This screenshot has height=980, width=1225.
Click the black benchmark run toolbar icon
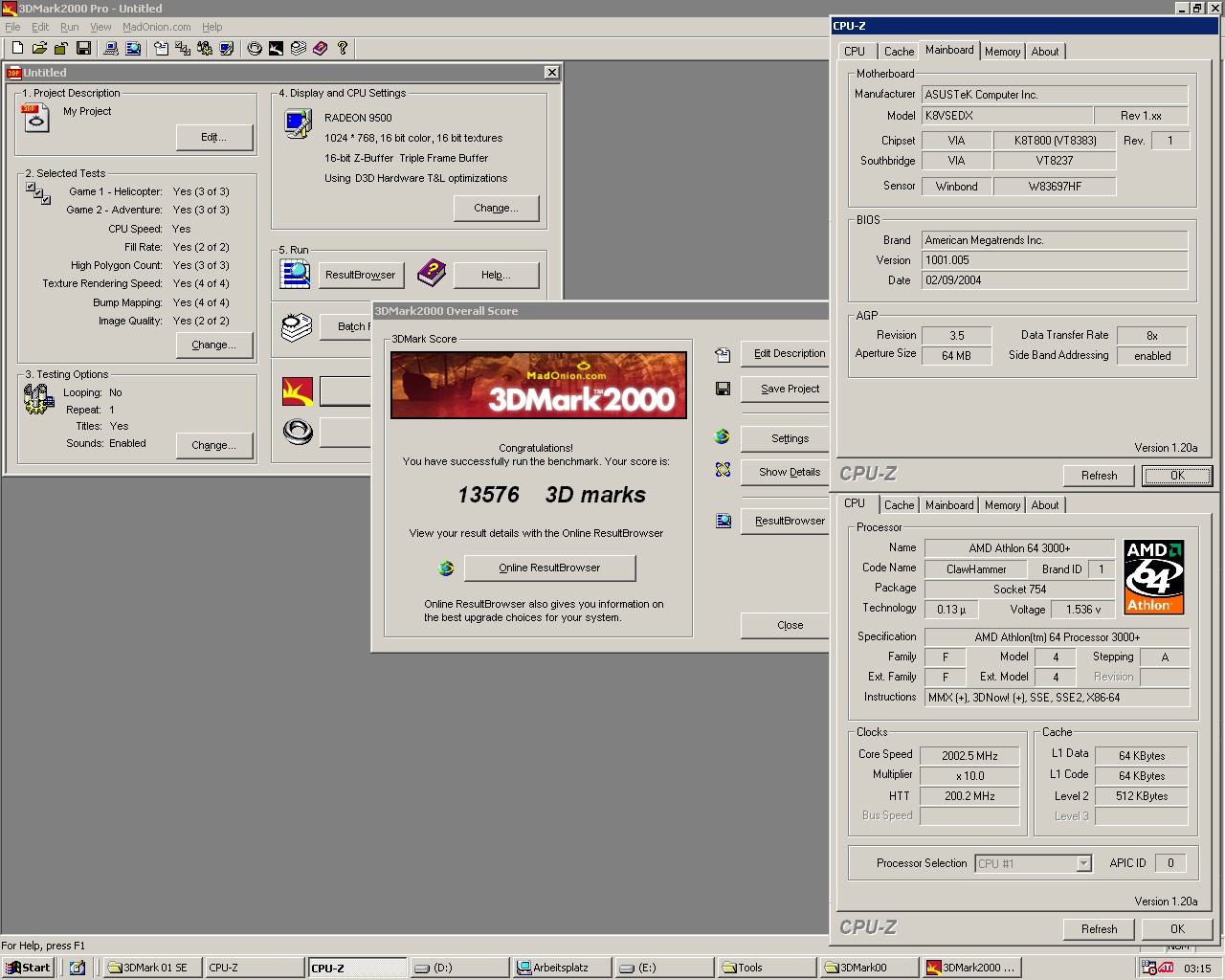(x=276, y=48)
